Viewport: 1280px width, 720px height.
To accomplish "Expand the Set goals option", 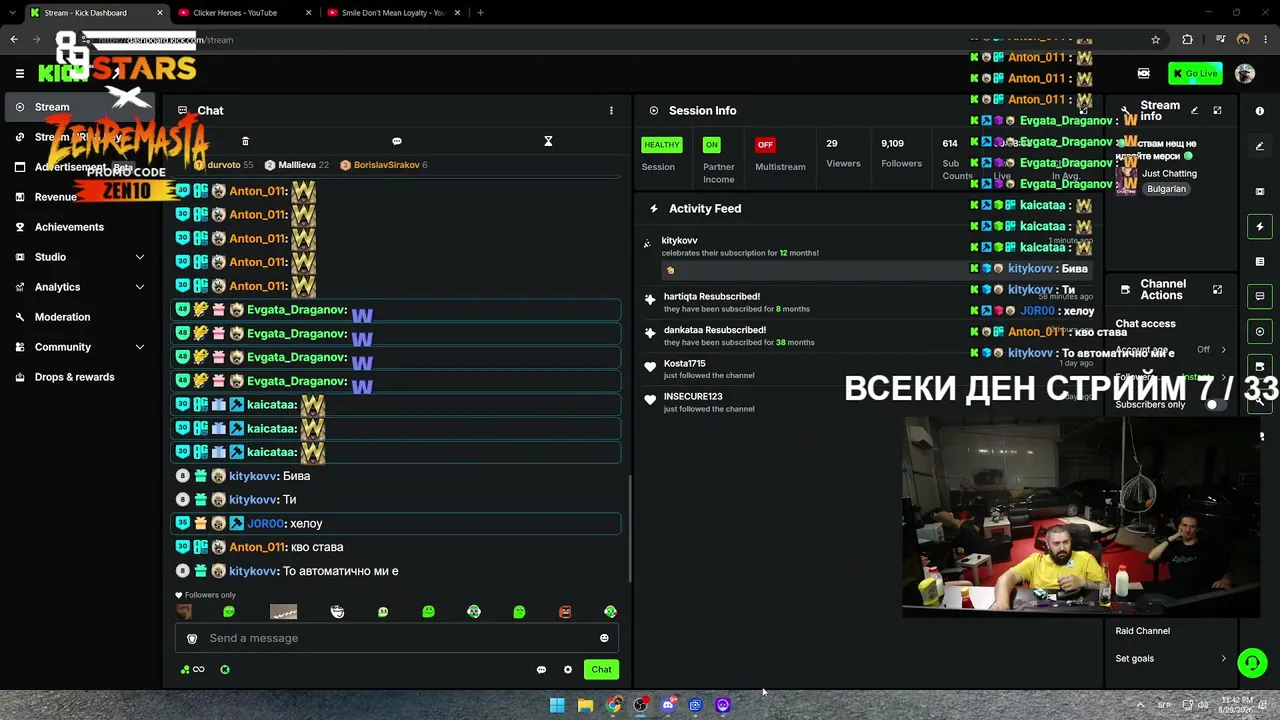I will 1170,658.
